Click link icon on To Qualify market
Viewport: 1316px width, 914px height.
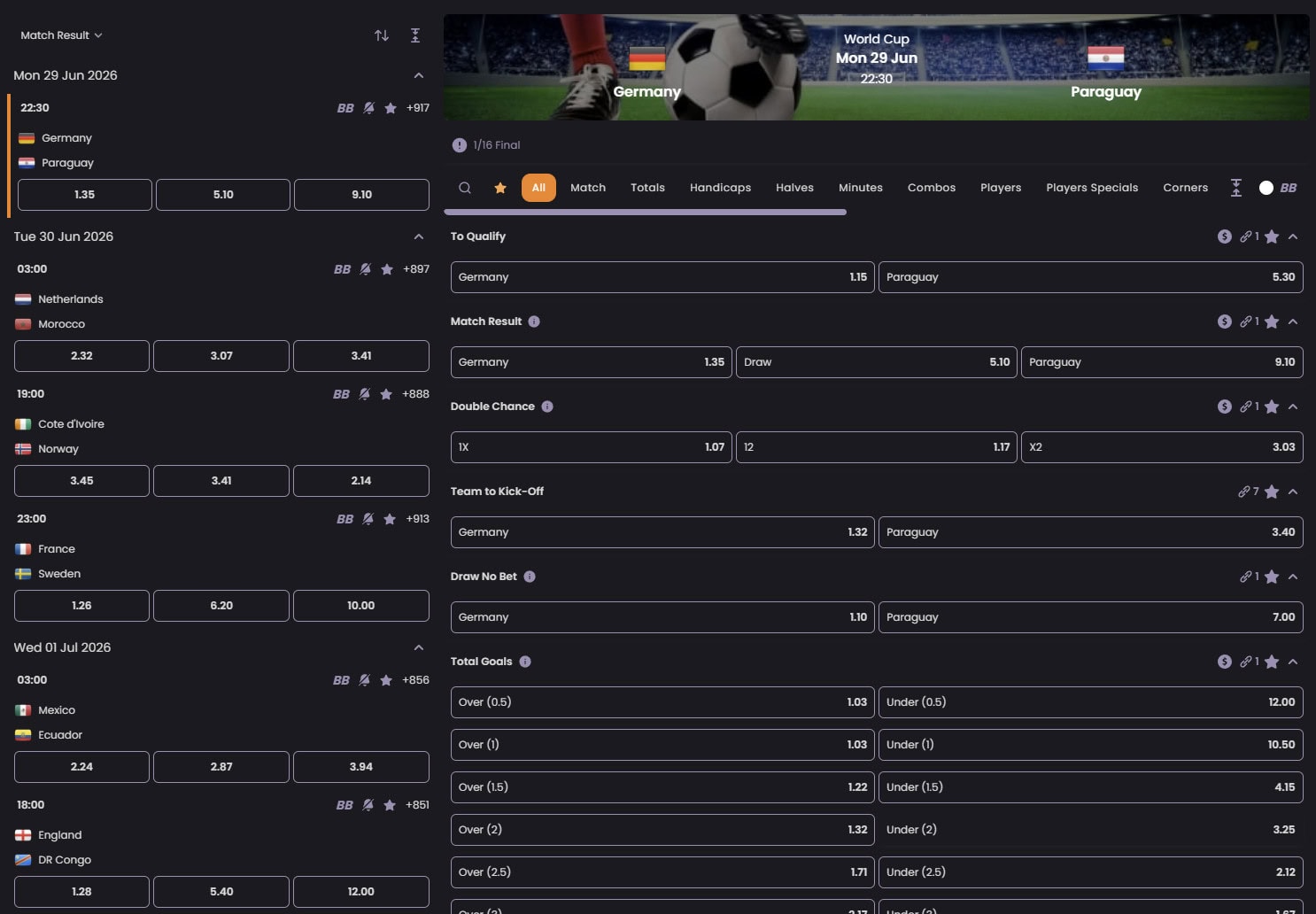pos(1246,236)
